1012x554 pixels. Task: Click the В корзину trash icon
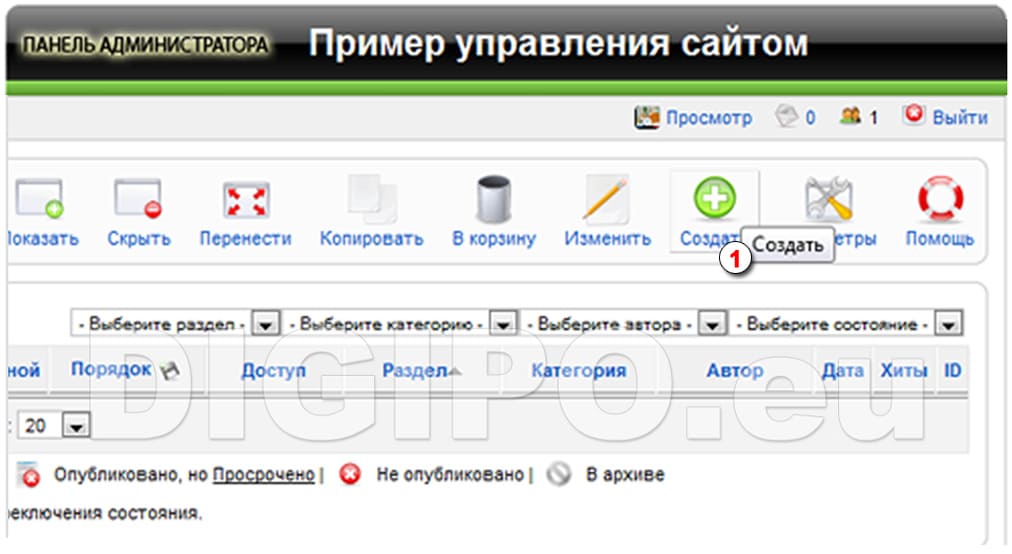coord(494,199)
